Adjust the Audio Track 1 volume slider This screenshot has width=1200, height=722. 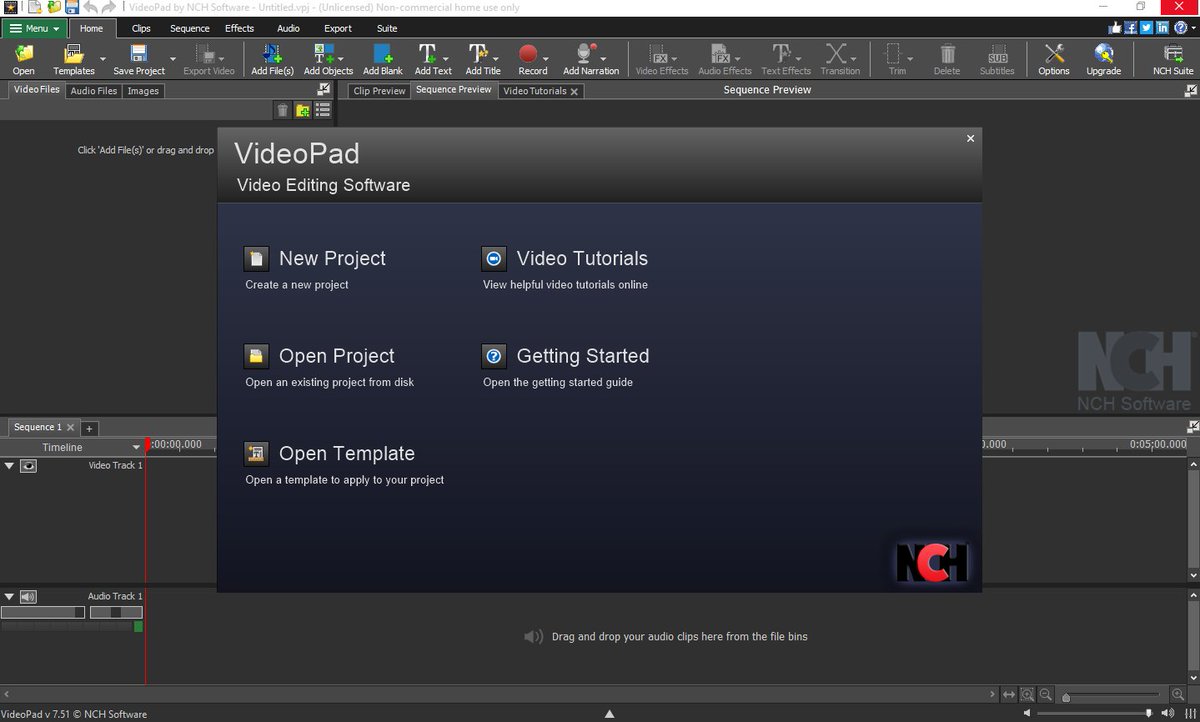pos(43,612)
